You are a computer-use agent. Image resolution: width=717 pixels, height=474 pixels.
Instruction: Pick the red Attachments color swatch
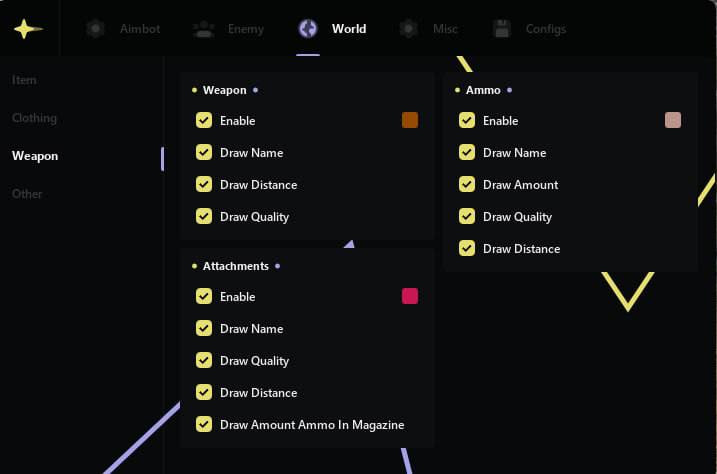pos(410,297)
